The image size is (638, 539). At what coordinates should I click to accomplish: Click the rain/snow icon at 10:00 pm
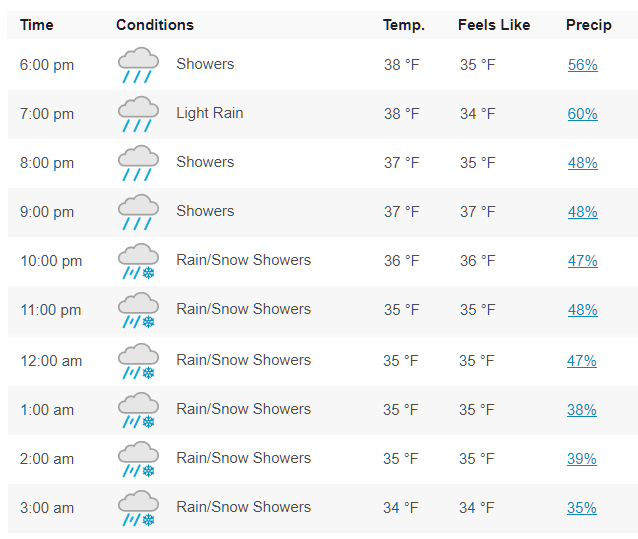pyautogui.click(x=138, y=261)
